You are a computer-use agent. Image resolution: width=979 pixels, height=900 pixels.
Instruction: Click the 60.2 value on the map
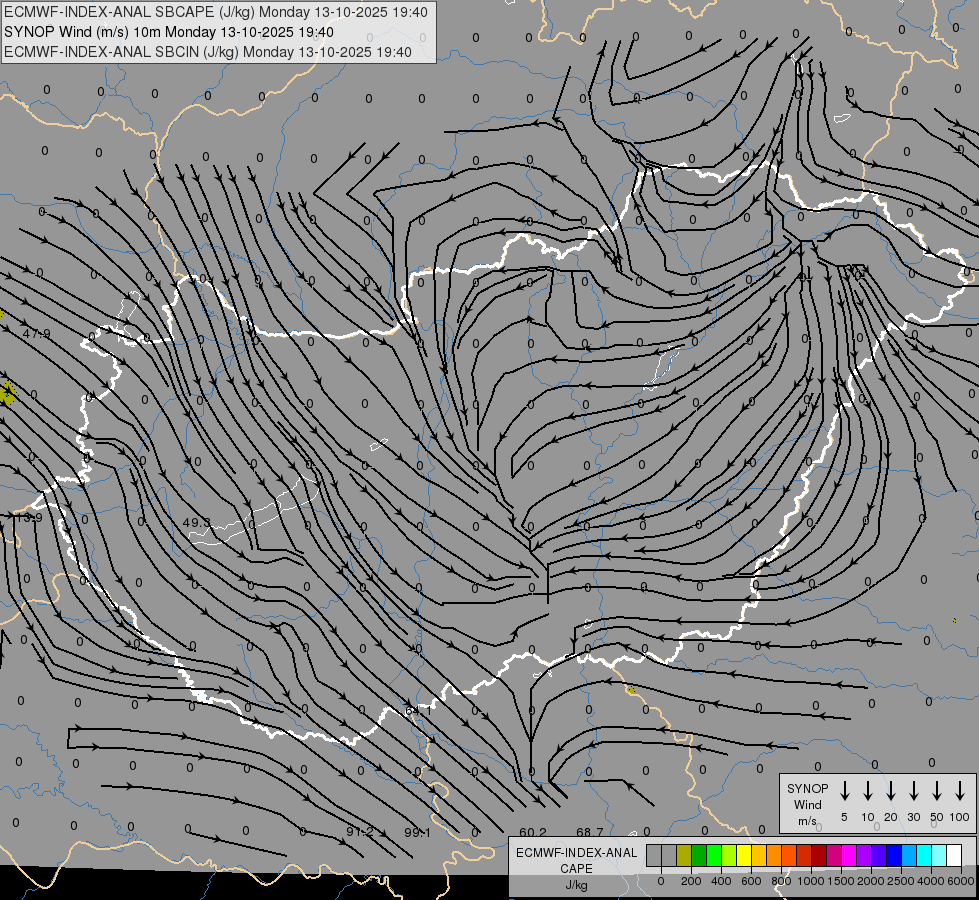click(x=533, y=833)
